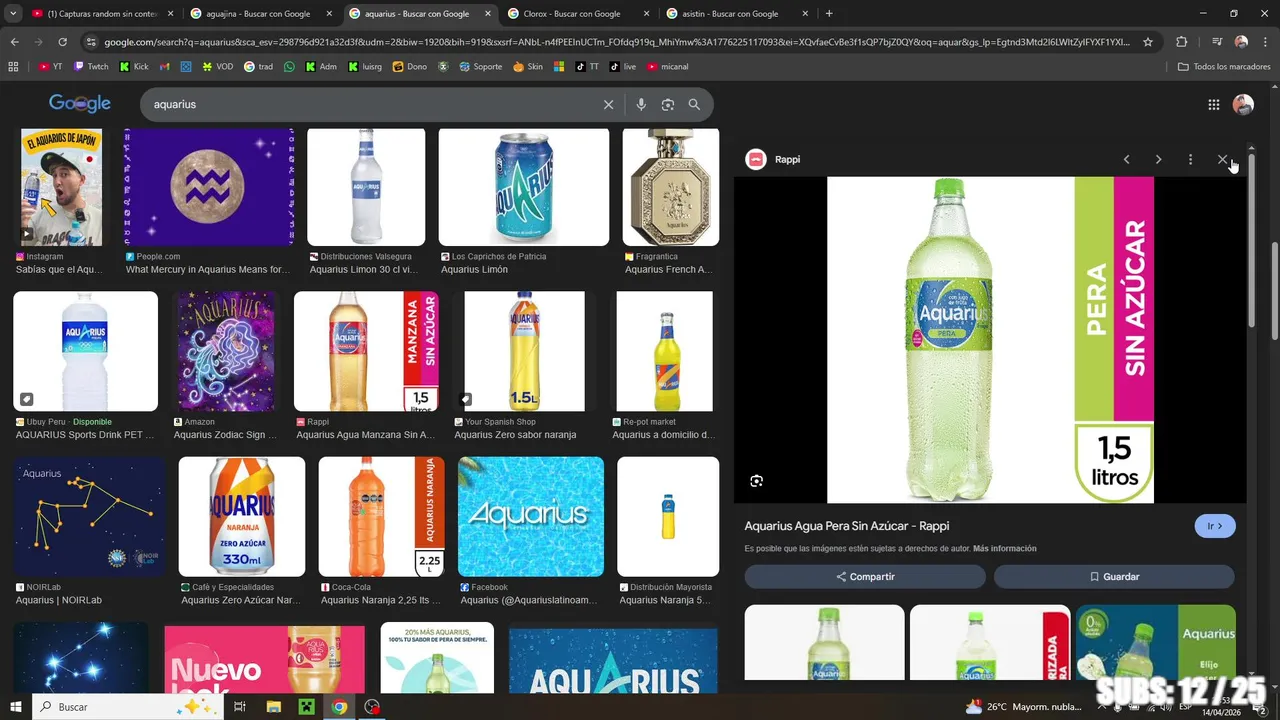Switch to Clorox Google tab
The height and width of the screenshot is (720, 1280).
[578, 14]
